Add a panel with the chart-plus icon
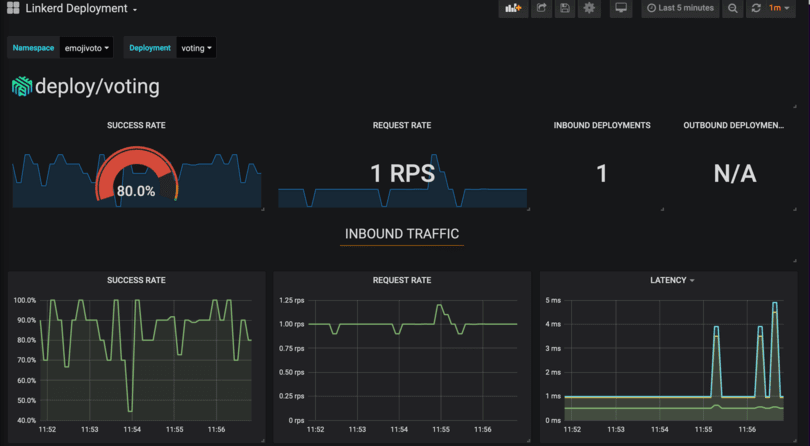This screenshot has height=446, width=810. (513, 8)
